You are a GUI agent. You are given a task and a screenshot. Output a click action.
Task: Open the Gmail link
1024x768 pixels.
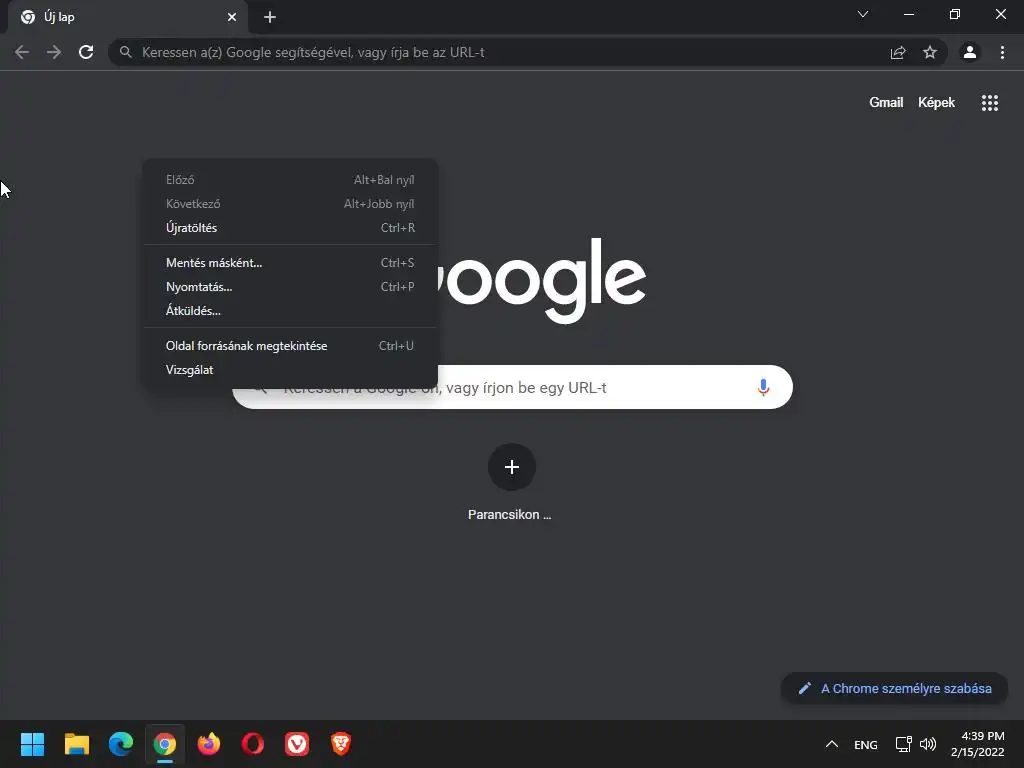(886, 103)
